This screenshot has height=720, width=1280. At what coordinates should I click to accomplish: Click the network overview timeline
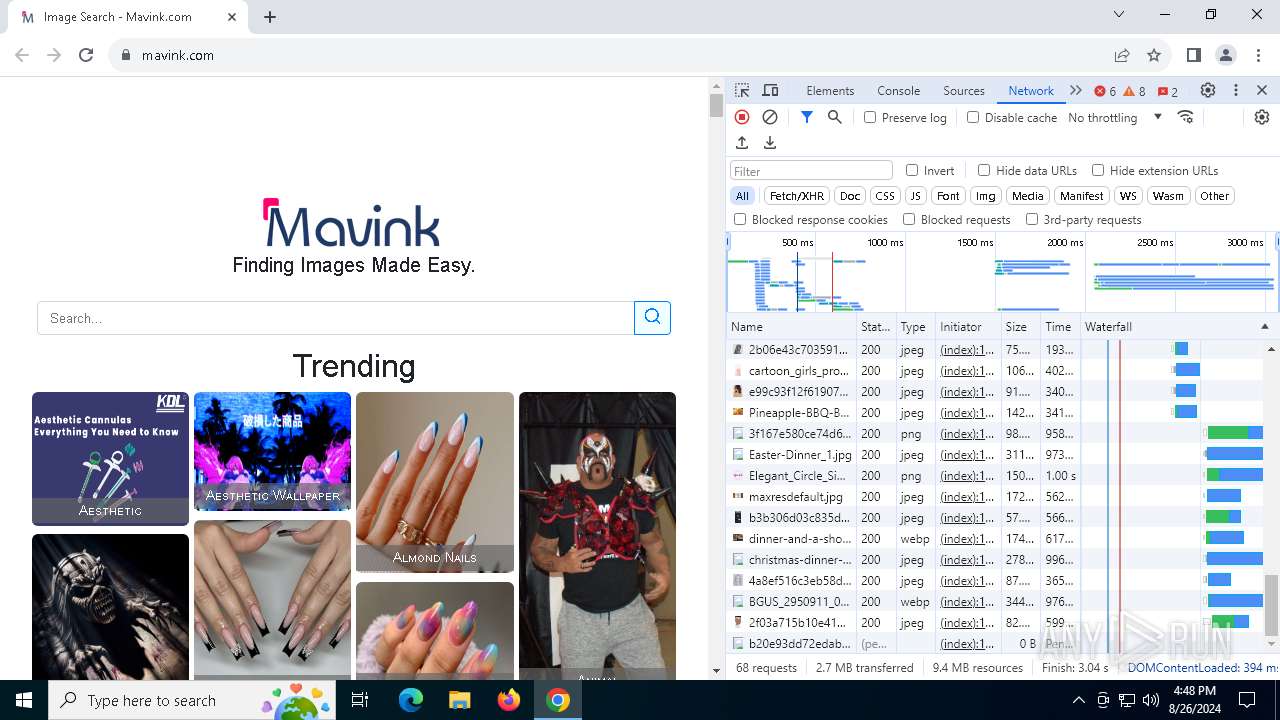point(1003,272)
